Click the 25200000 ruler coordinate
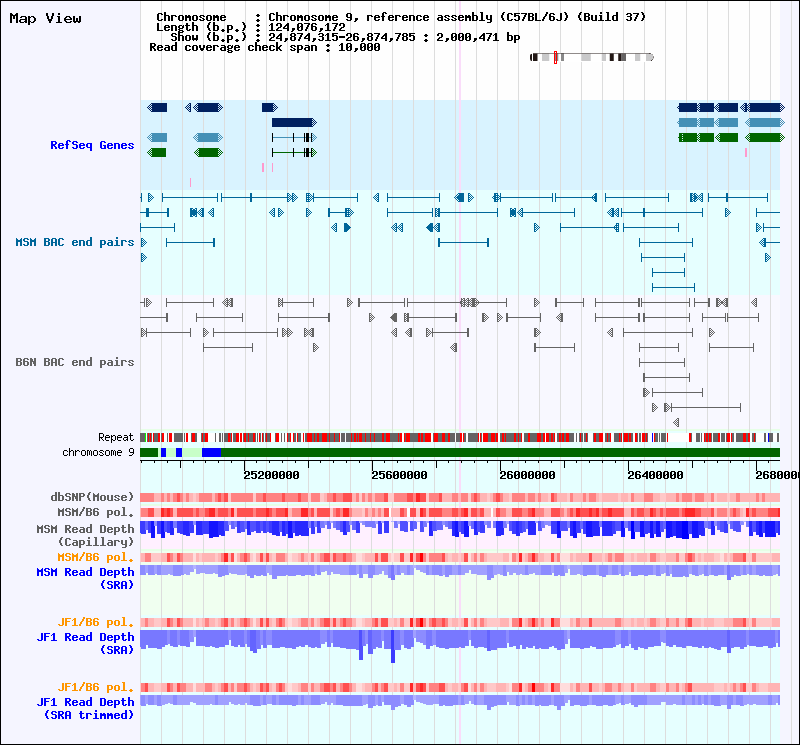This screenshot has width=800, height=745. (271, 475)
